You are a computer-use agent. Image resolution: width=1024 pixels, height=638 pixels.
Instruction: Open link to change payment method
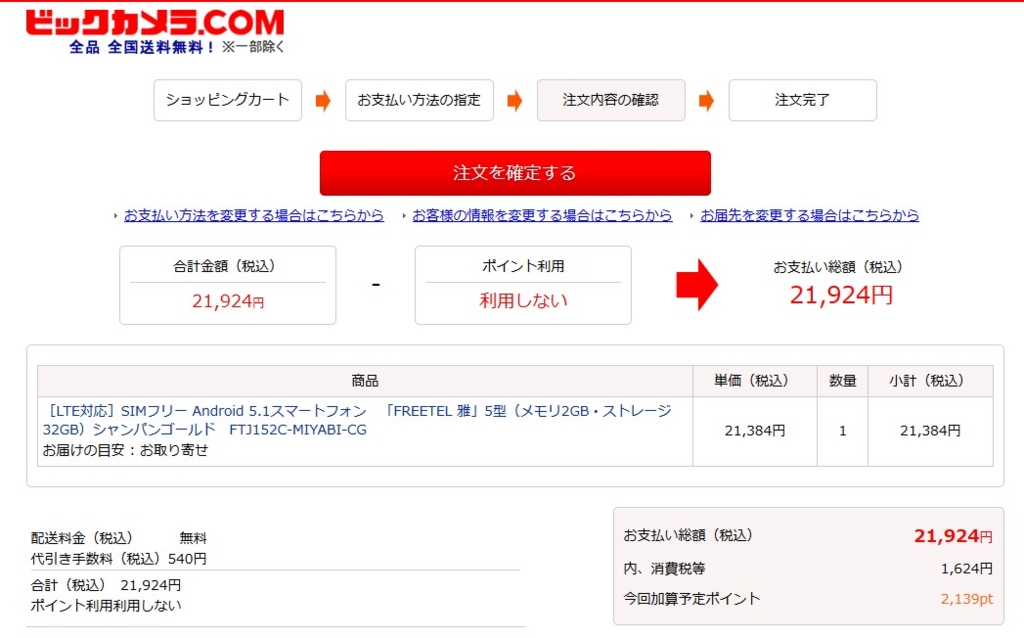point(254,215)
